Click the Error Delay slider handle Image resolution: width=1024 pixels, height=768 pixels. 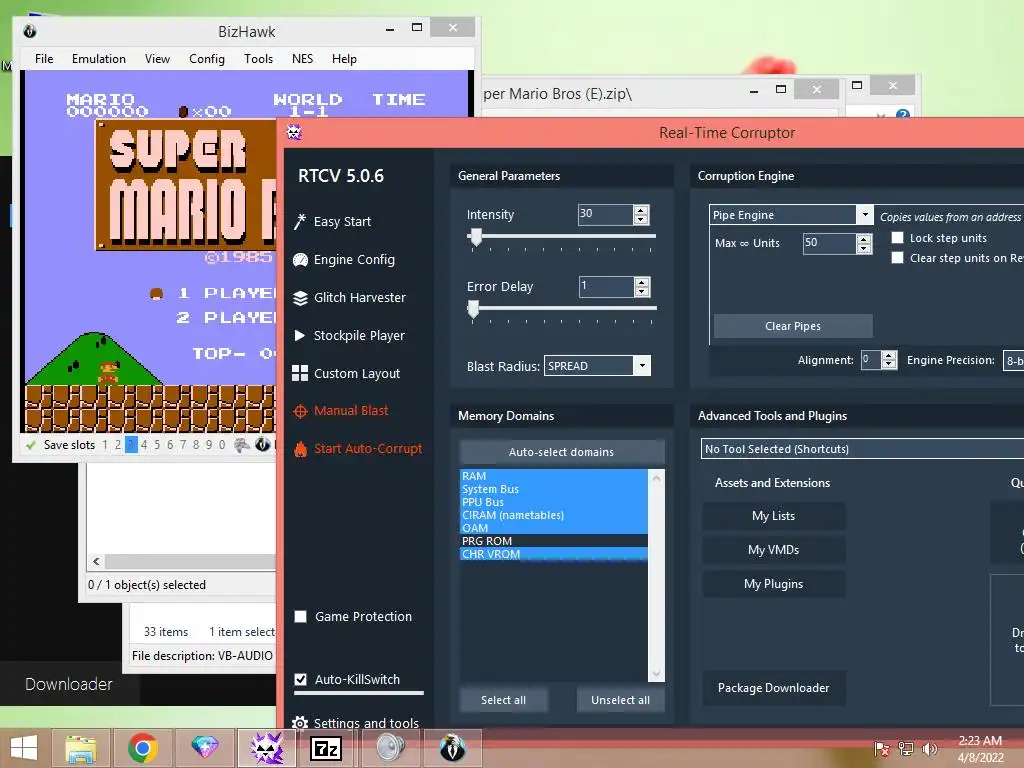[473, 309]
